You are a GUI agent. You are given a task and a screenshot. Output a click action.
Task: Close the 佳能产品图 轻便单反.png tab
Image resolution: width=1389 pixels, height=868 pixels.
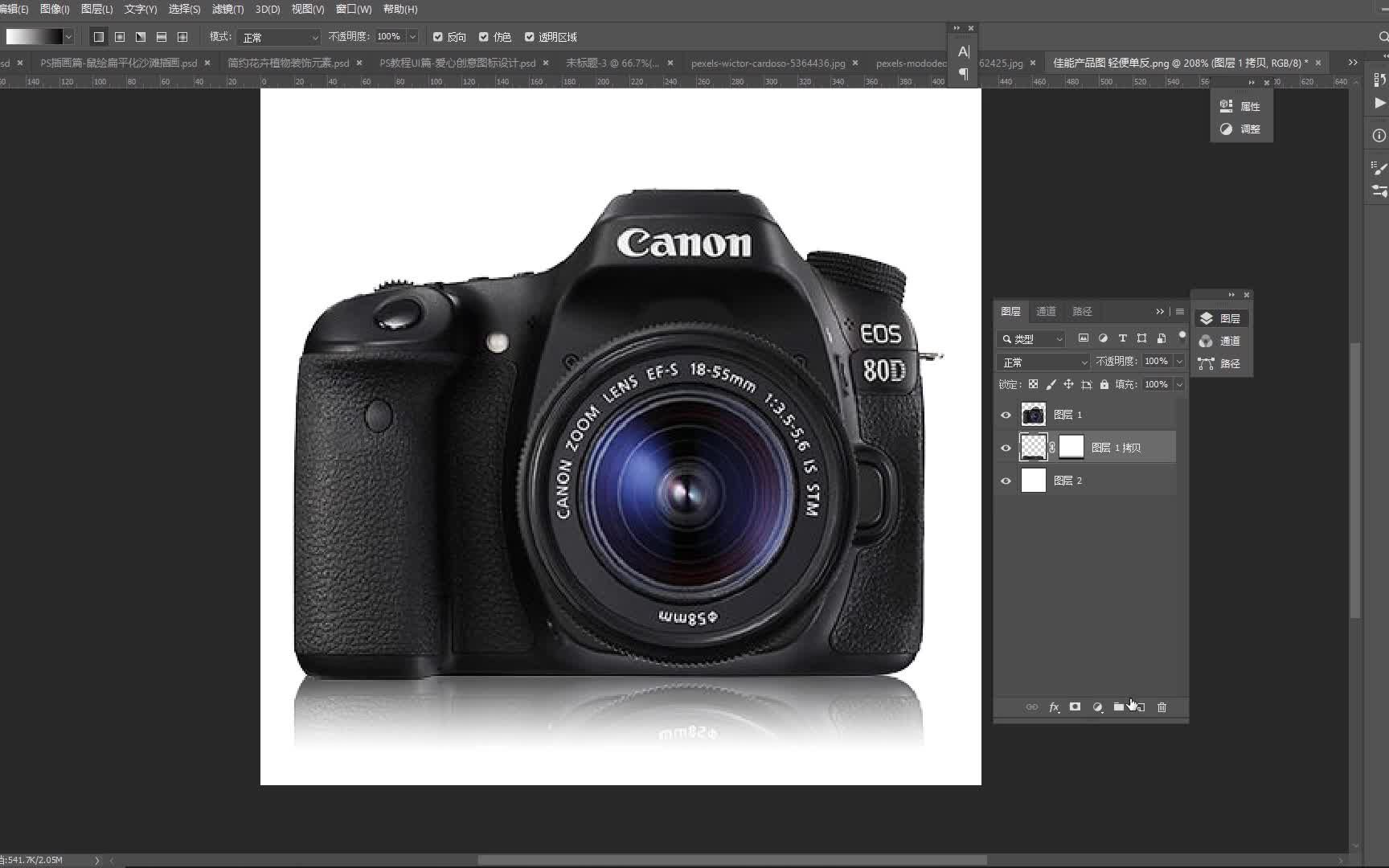(x=1318, y=63)
